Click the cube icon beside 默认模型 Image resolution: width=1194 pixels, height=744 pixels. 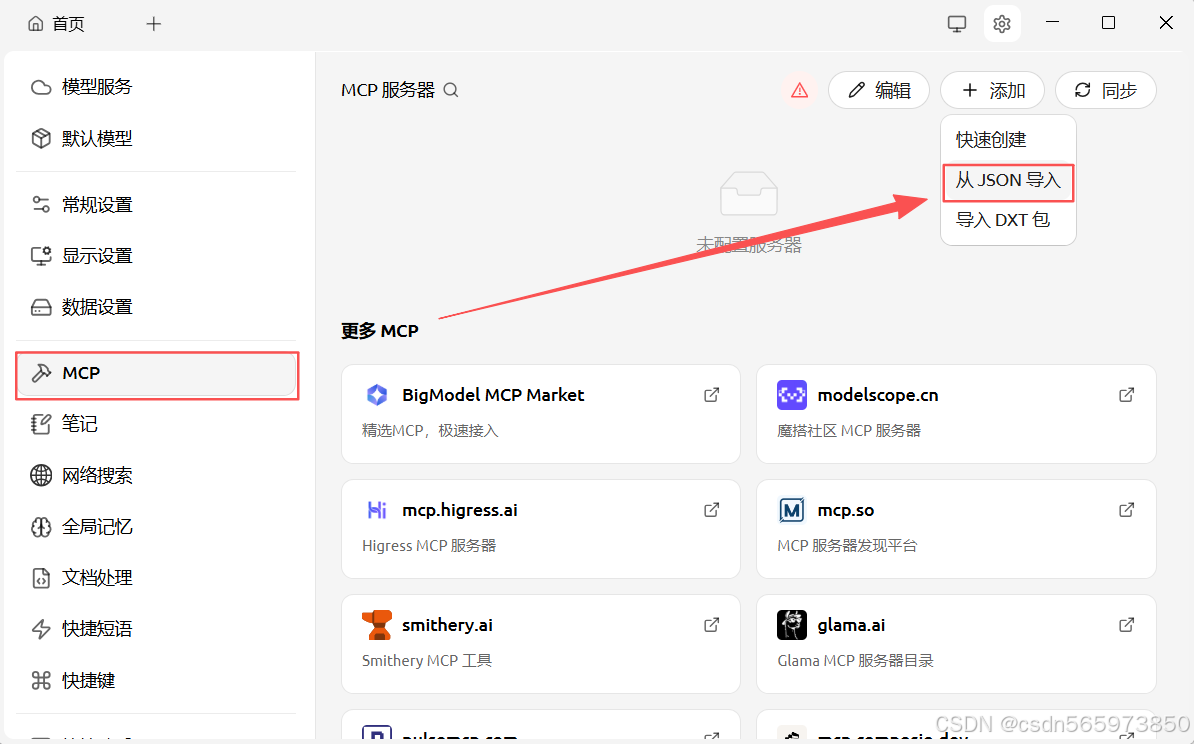pyautogui.click(x=41, y=139)
